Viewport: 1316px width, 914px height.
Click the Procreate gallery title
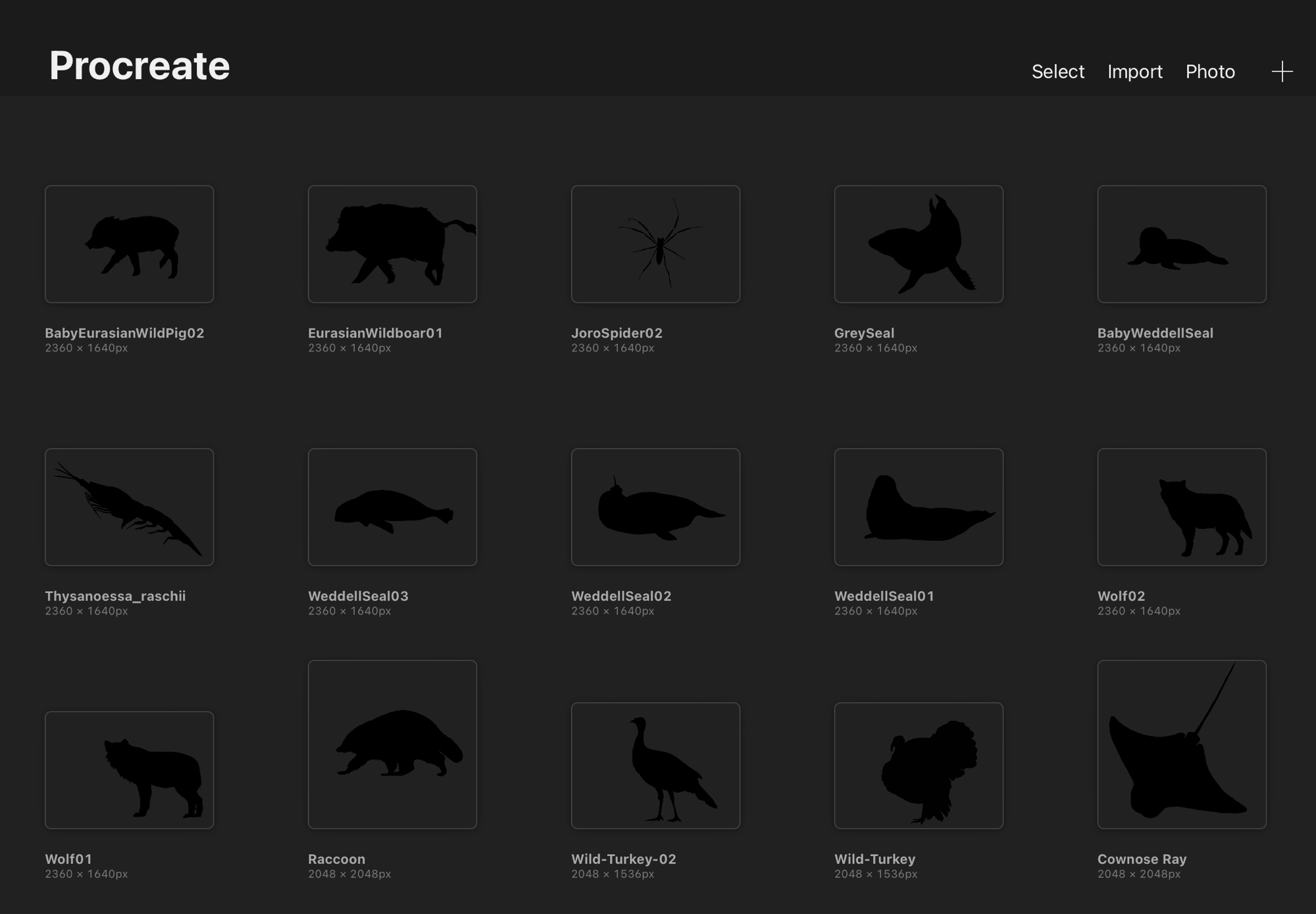pos(139,66)
